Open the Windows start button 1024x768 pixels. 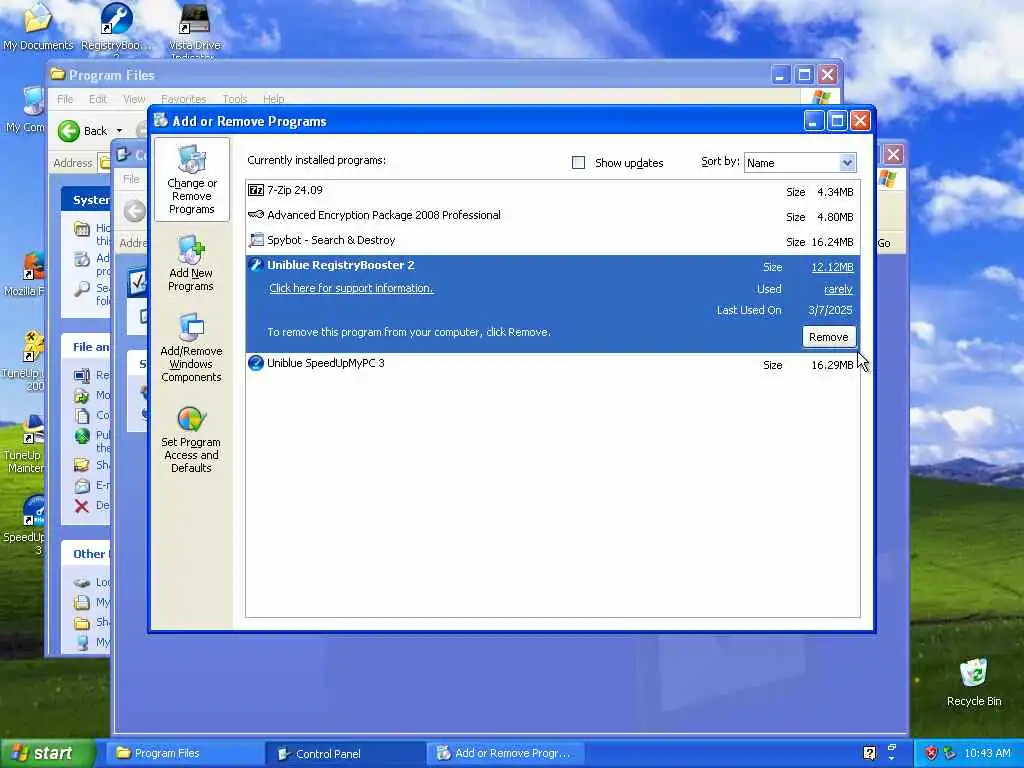pyautogui.click(x=47, y=753)
